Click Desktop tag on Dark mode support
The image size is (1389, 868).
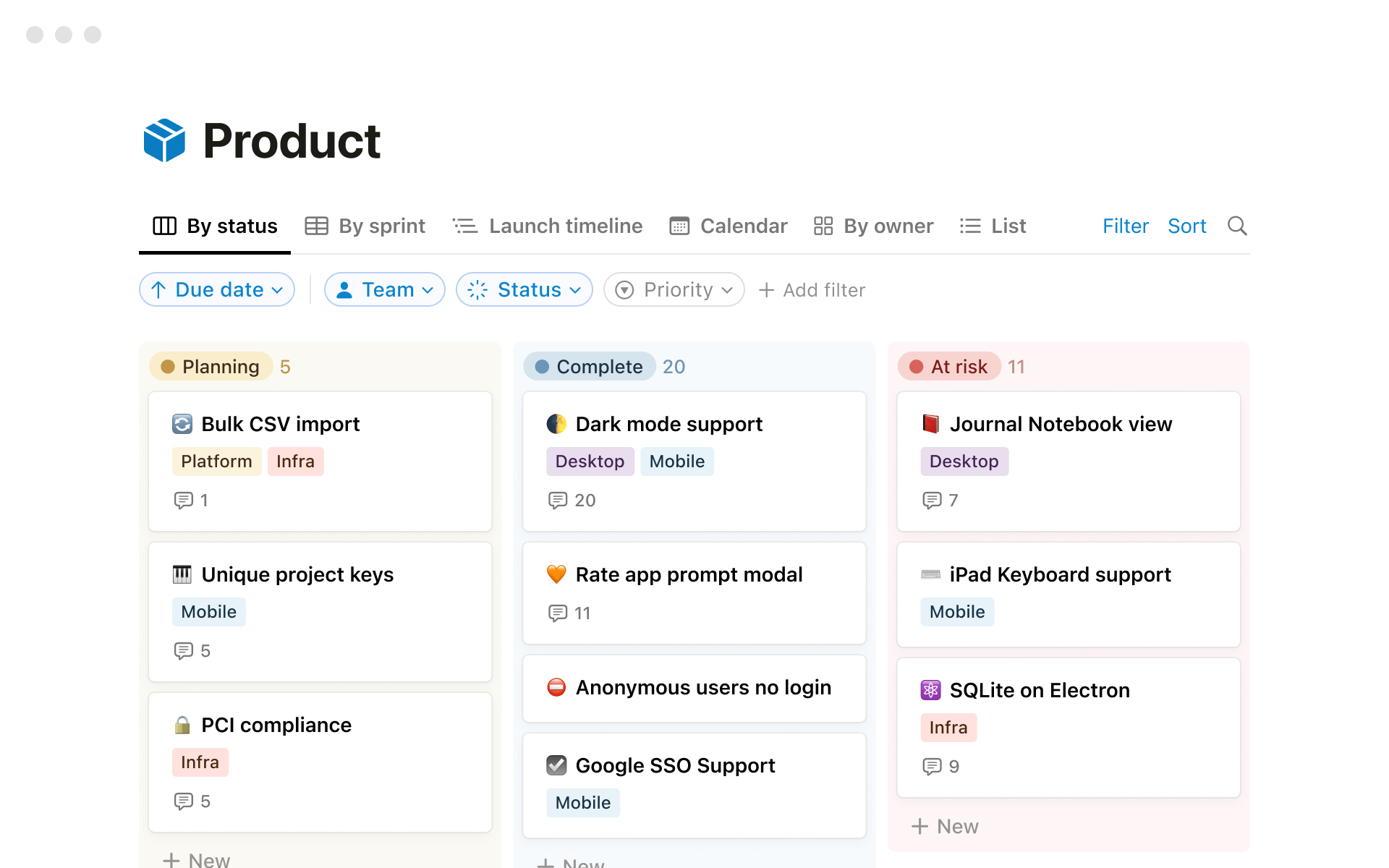(x=590, y=461)
